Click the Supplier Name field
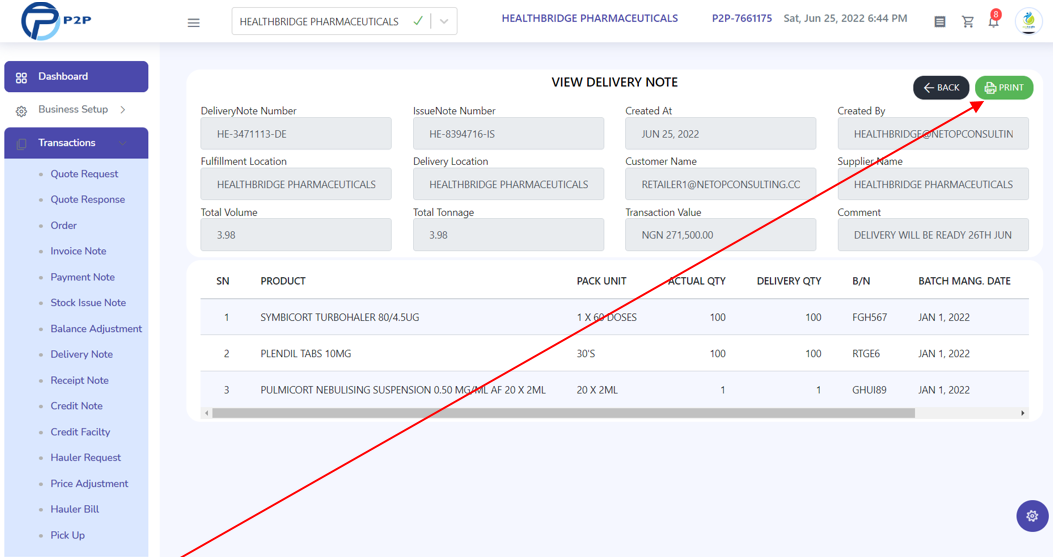The image size is (1053, 557). [x=933, y=184]
